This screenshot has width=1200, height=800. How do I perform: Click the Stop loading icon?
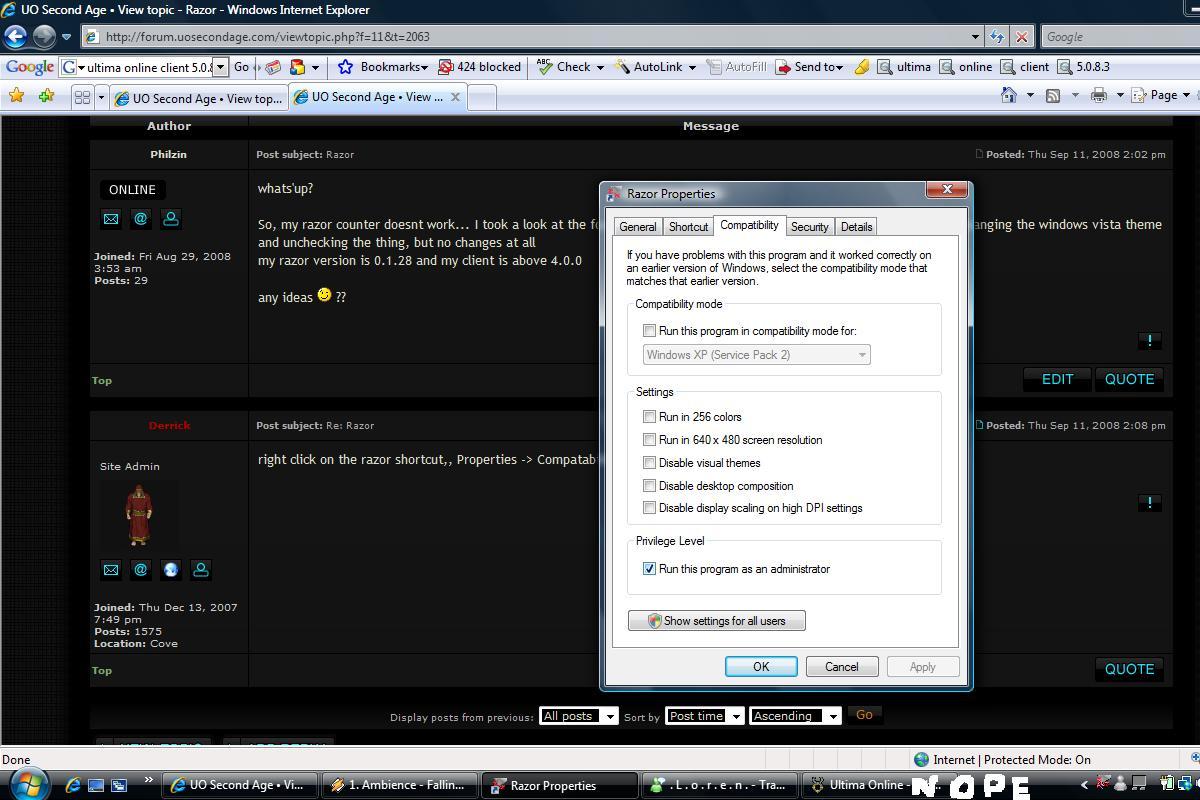tap(1021, 36)
